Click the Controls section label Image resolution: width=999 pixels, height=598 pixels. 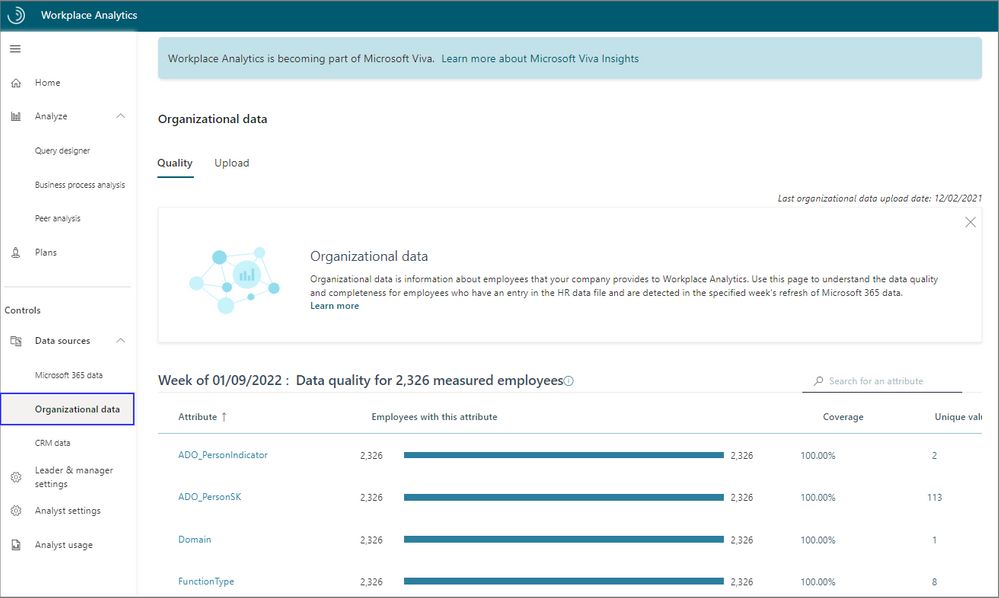[22, 311]
